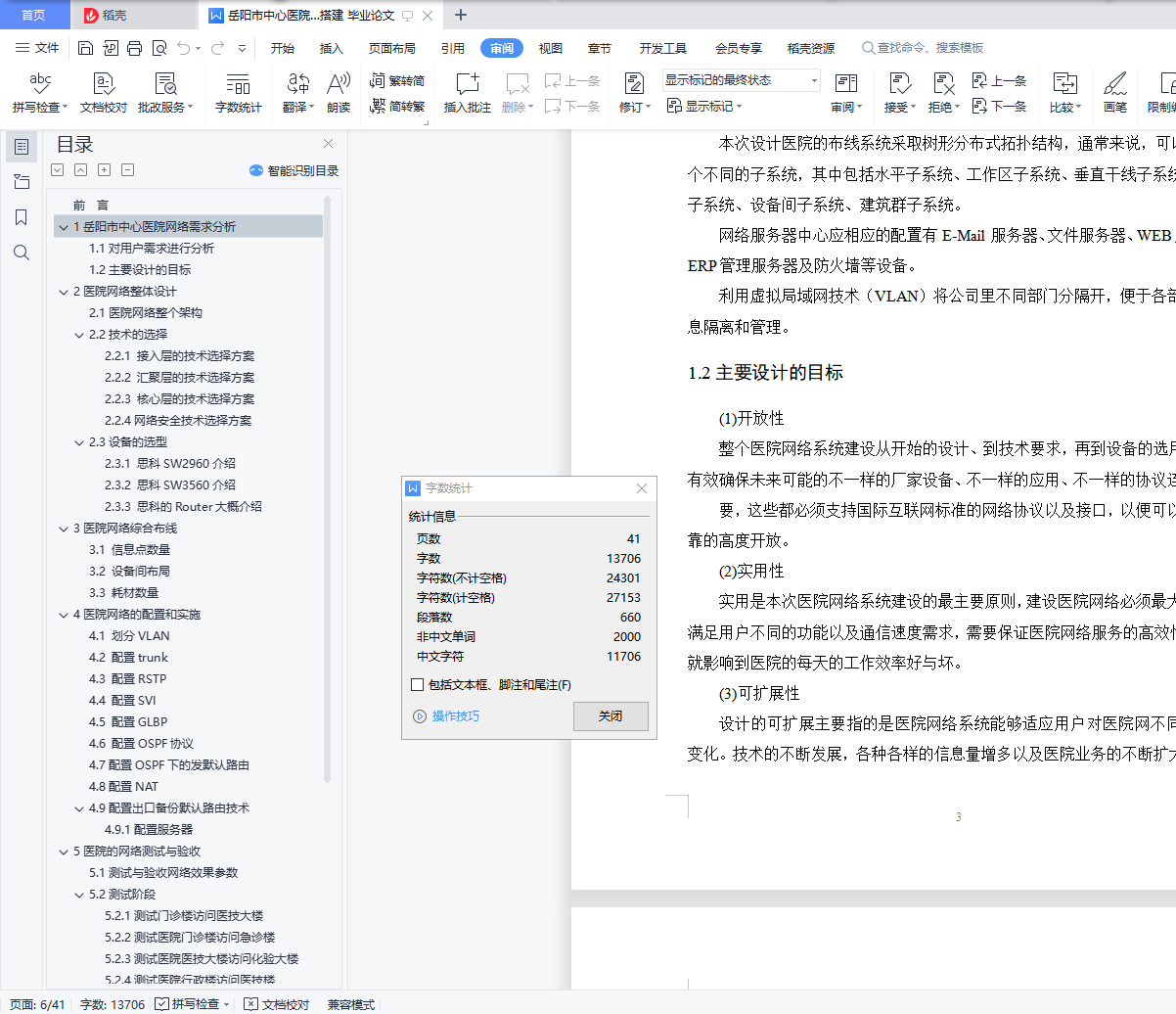Screen dimensions: 1176x1014
Task: Select outline entry 3.1 信息点数量
Action: [130, 550]
